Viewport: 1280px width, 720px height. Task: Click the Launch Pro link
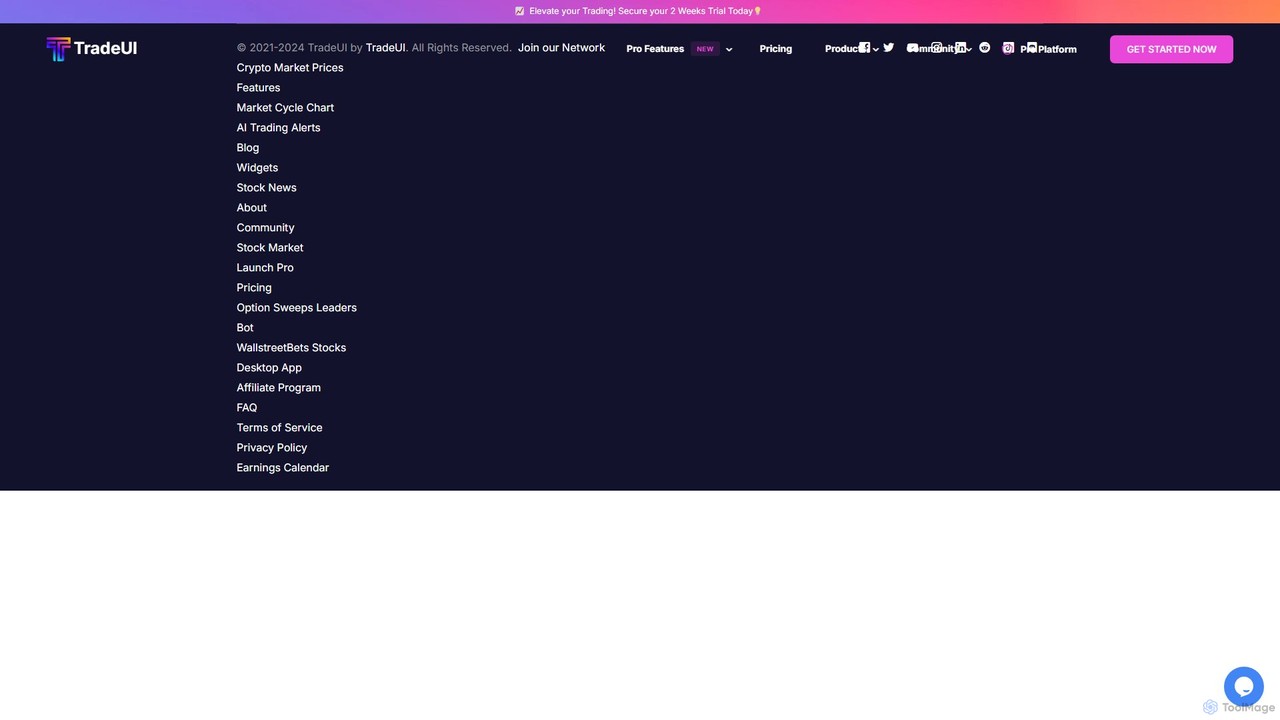pyautogui.click(x=265, y=268)
